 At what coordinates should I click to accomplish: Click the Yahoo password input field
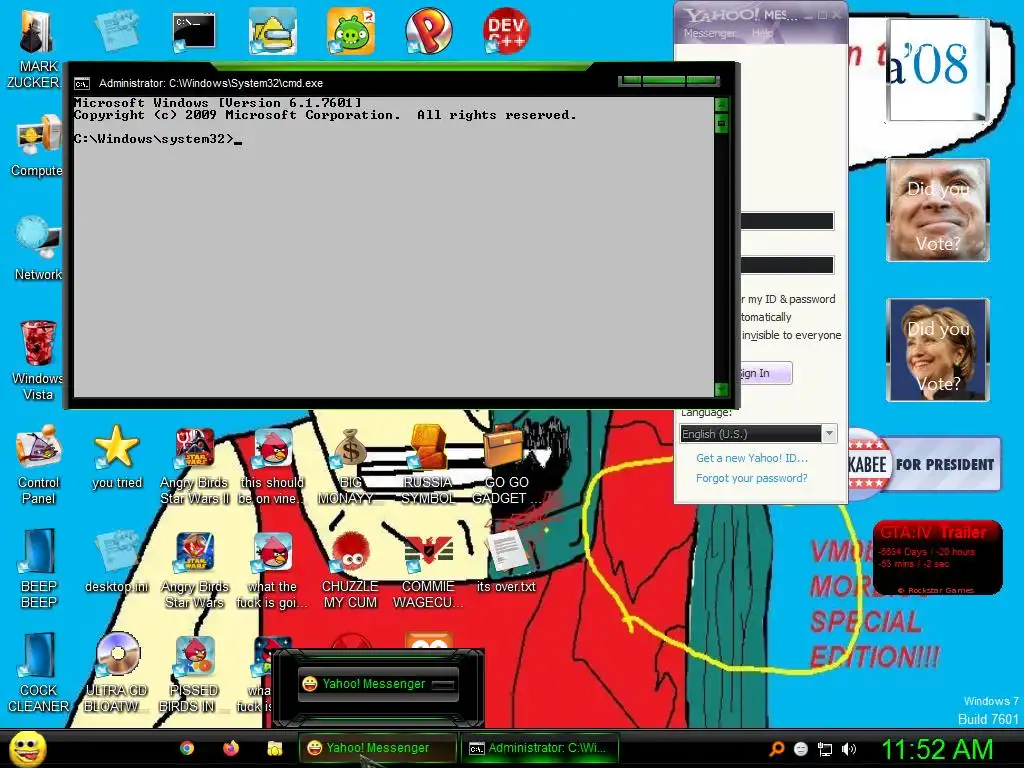(787, 264)
